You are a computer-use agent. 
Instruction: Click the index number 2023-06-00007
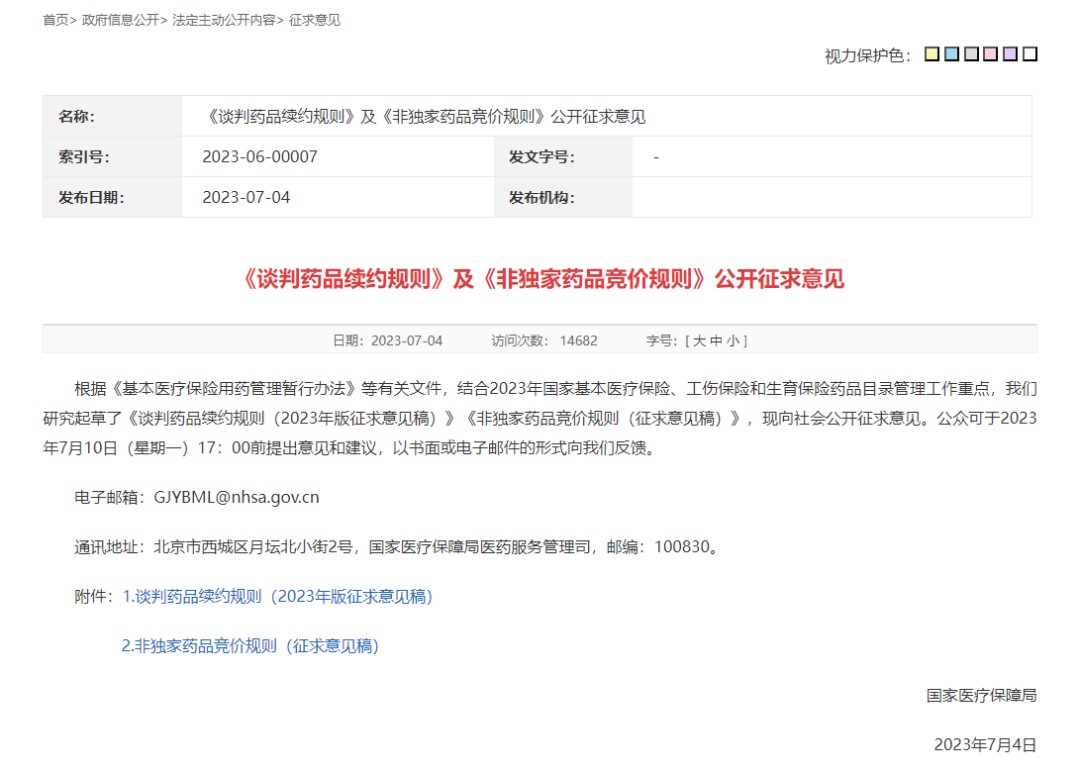(x=260, y=157)
